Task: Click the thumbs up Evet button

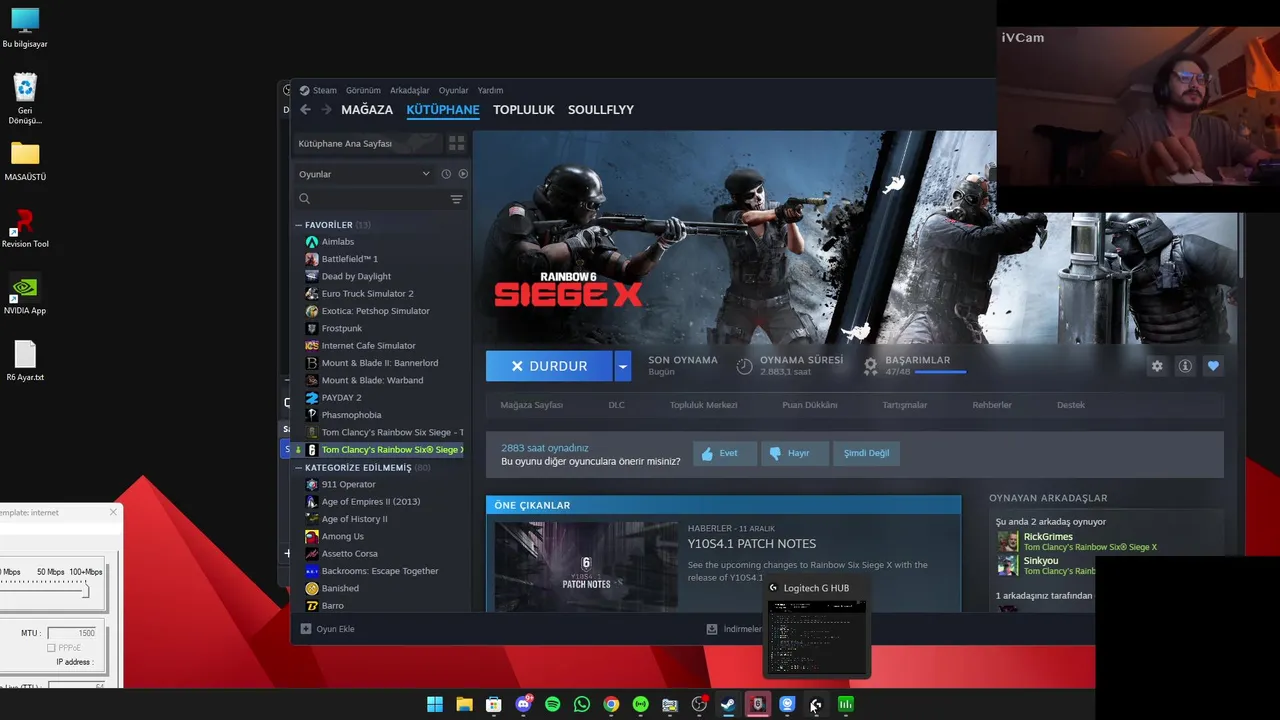Action: click(724, 453)
